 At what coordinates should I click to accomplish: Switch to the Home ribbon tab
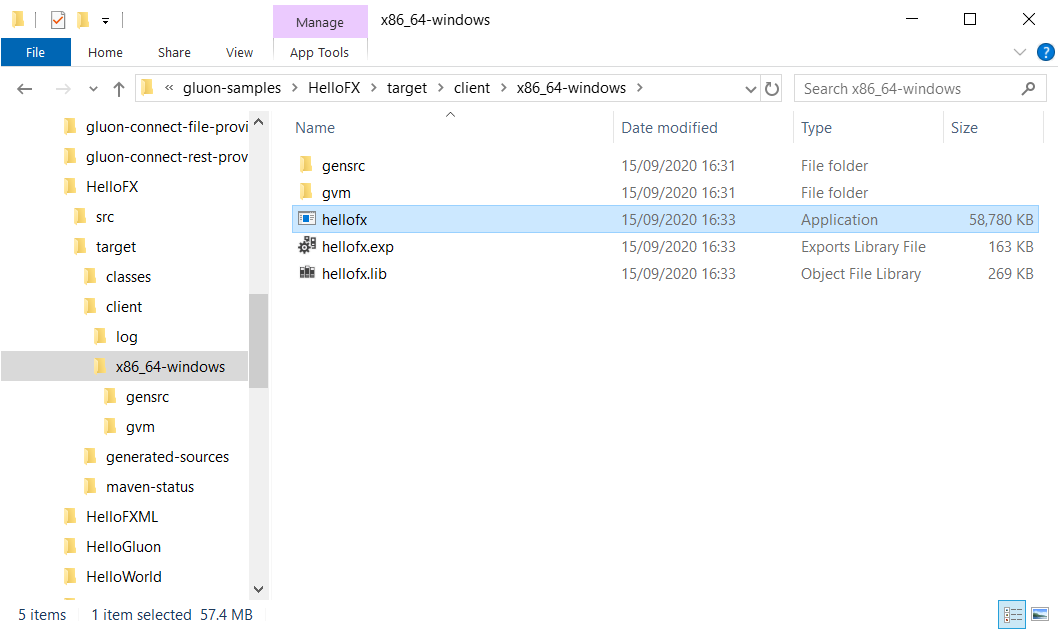tap(105, 52)
